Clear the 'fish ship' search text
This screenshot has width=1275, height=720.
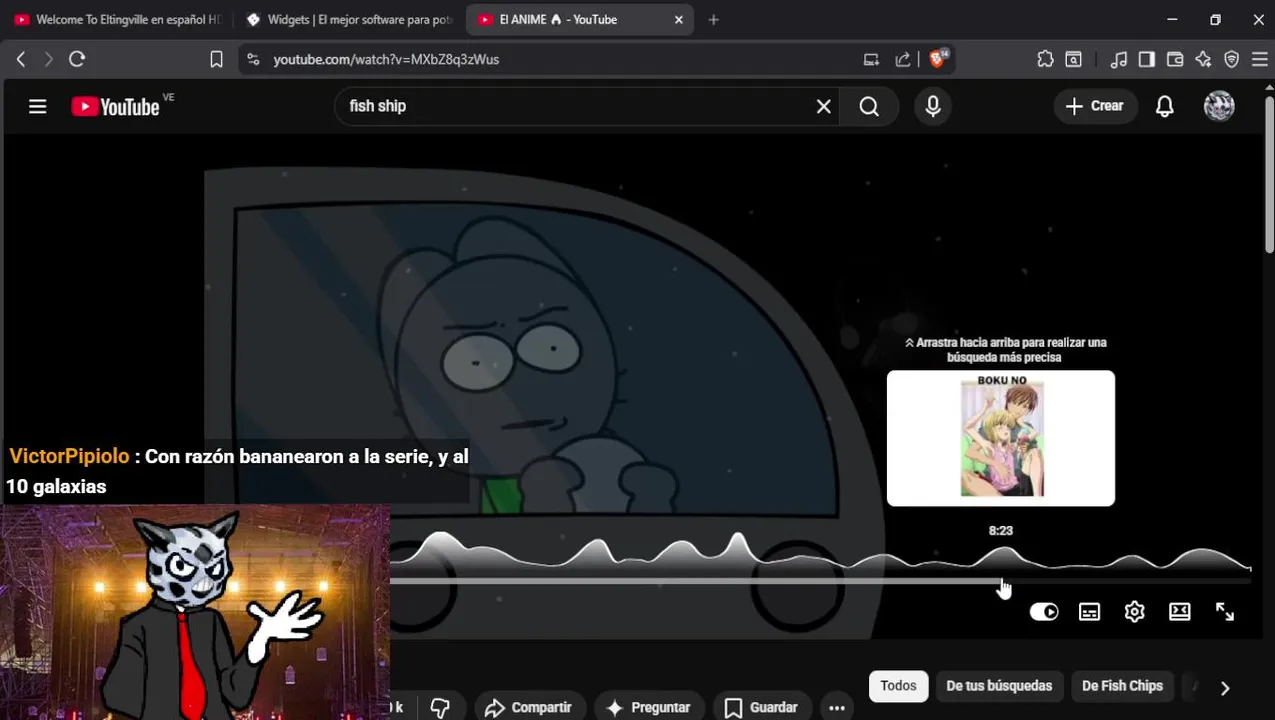[823, 106]
